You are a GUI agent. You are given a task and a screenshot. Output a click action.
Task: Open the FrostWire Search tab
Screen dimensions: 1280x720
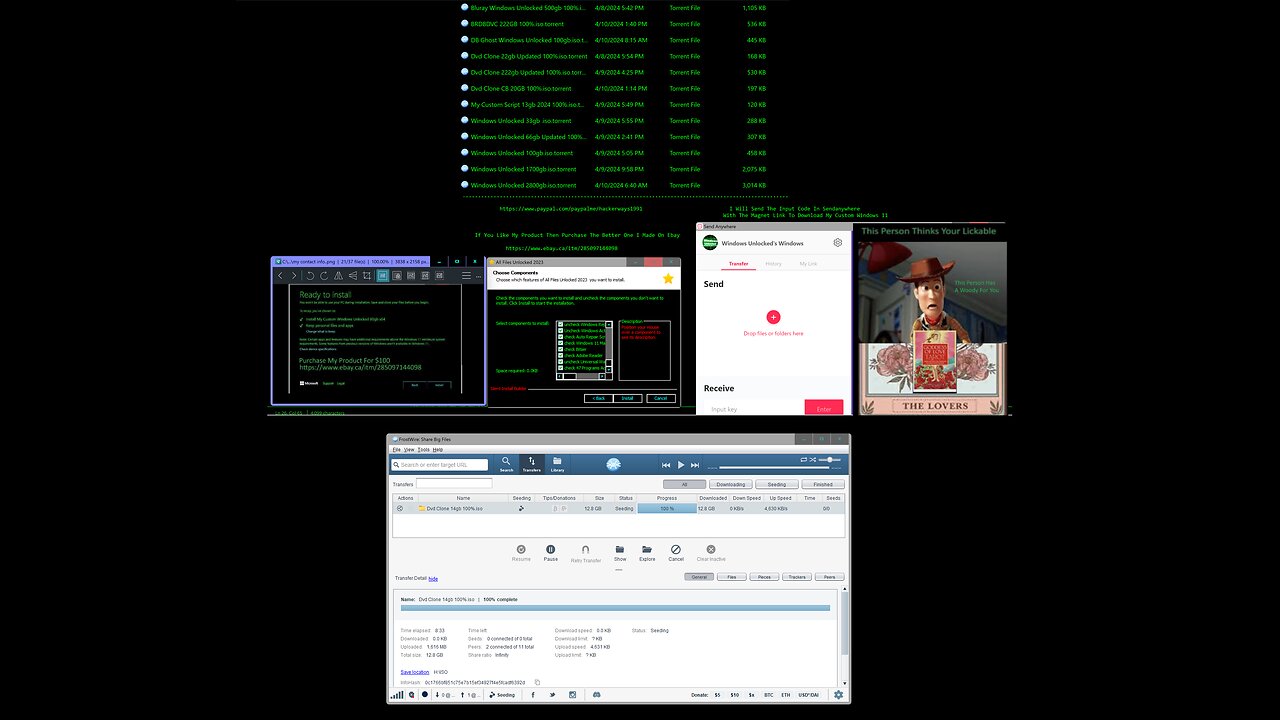tap(506, 463)
